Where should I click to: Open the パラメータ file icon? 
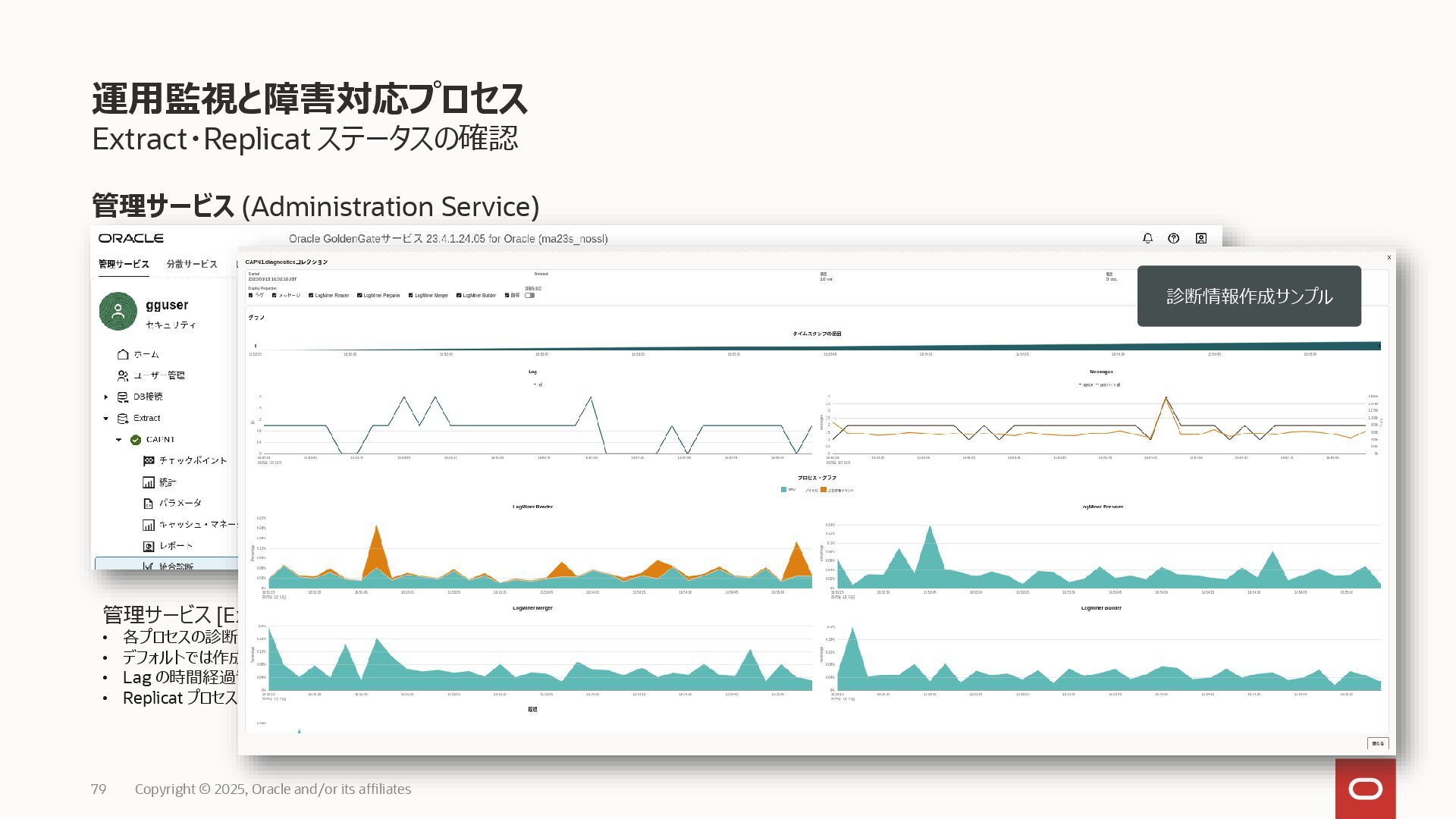click(149, 504)
